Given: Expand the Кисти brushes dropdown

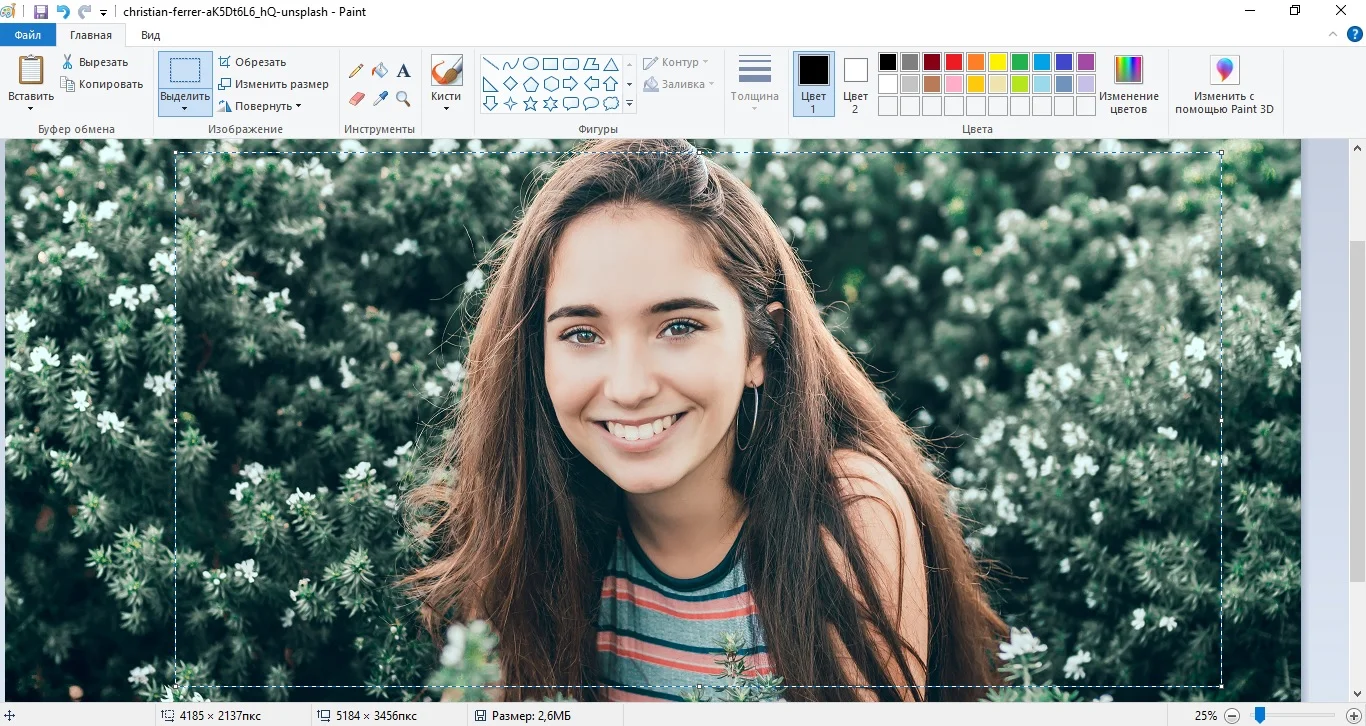Looking at the screenshot, I should [446, 108].
